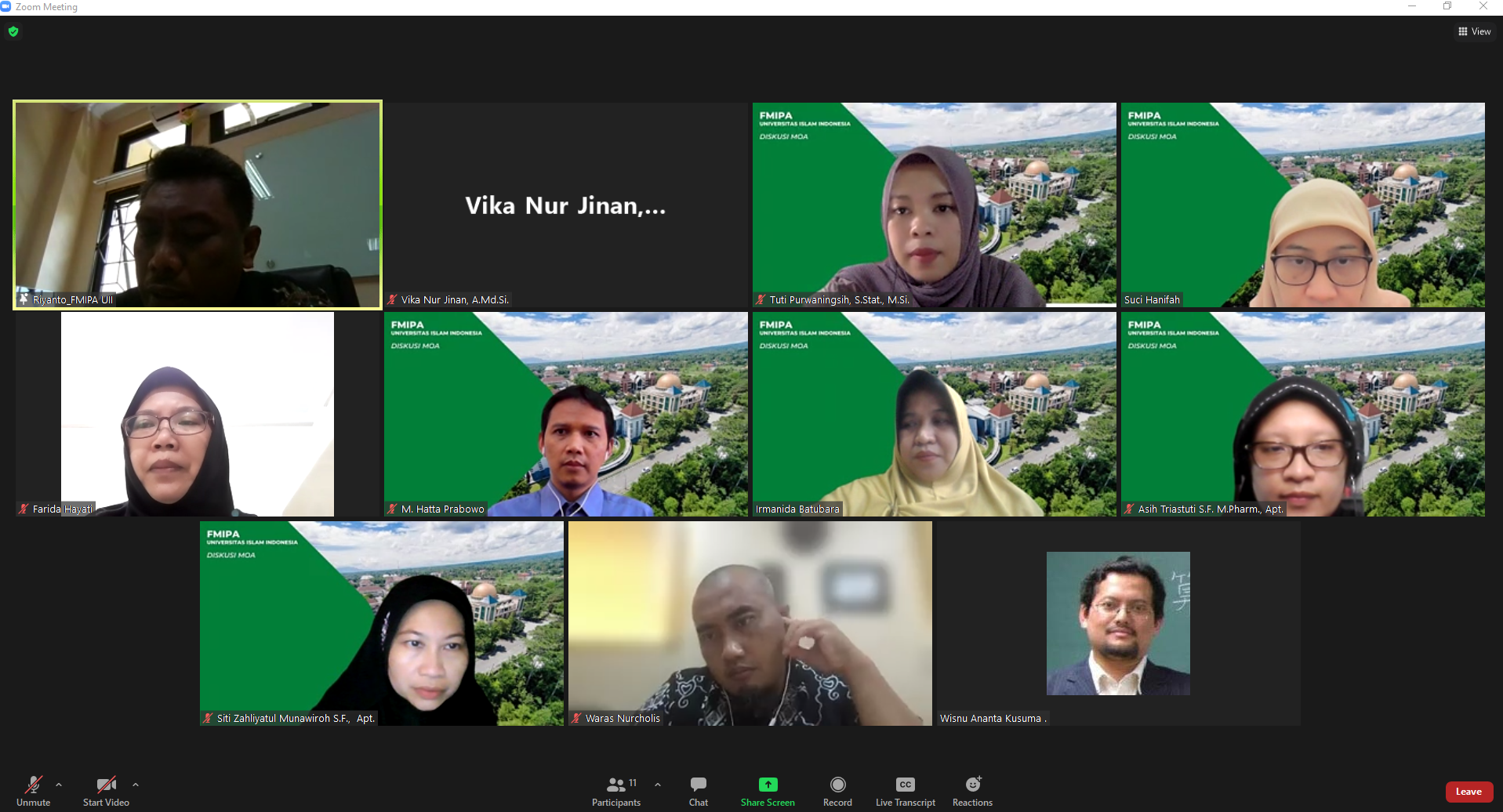1503x812 pixels.
Task: Click the green Share Screen icon
Action: (x=768, y=785)
